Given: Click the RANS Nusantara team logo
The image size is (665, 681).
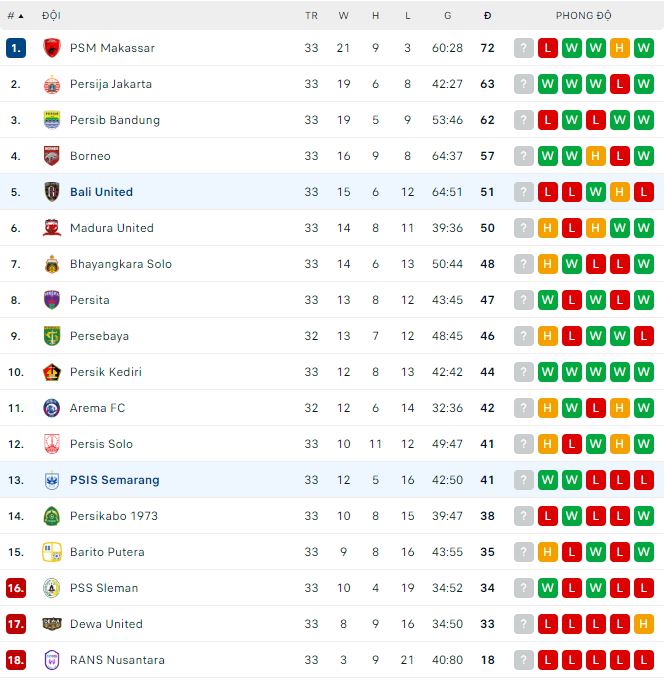Looking at the screenshot, I should tap(52, 660).
